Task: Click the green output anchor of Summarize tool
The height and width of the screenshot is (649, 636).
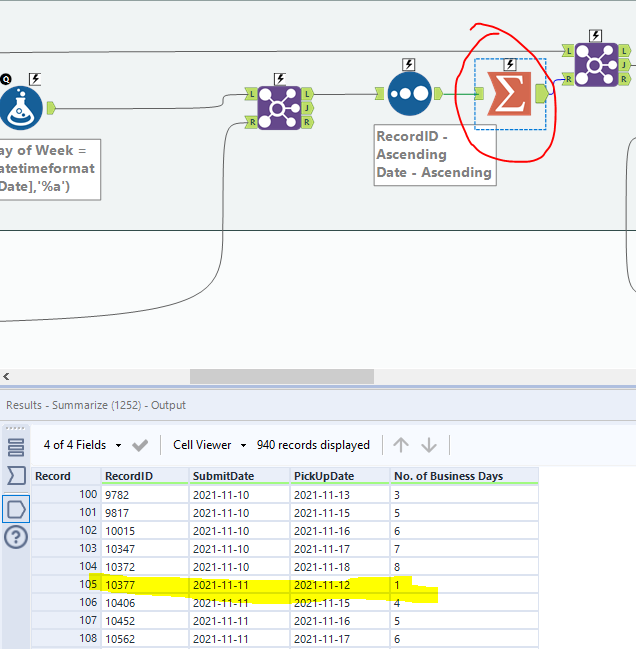Action: pos(541,94)
